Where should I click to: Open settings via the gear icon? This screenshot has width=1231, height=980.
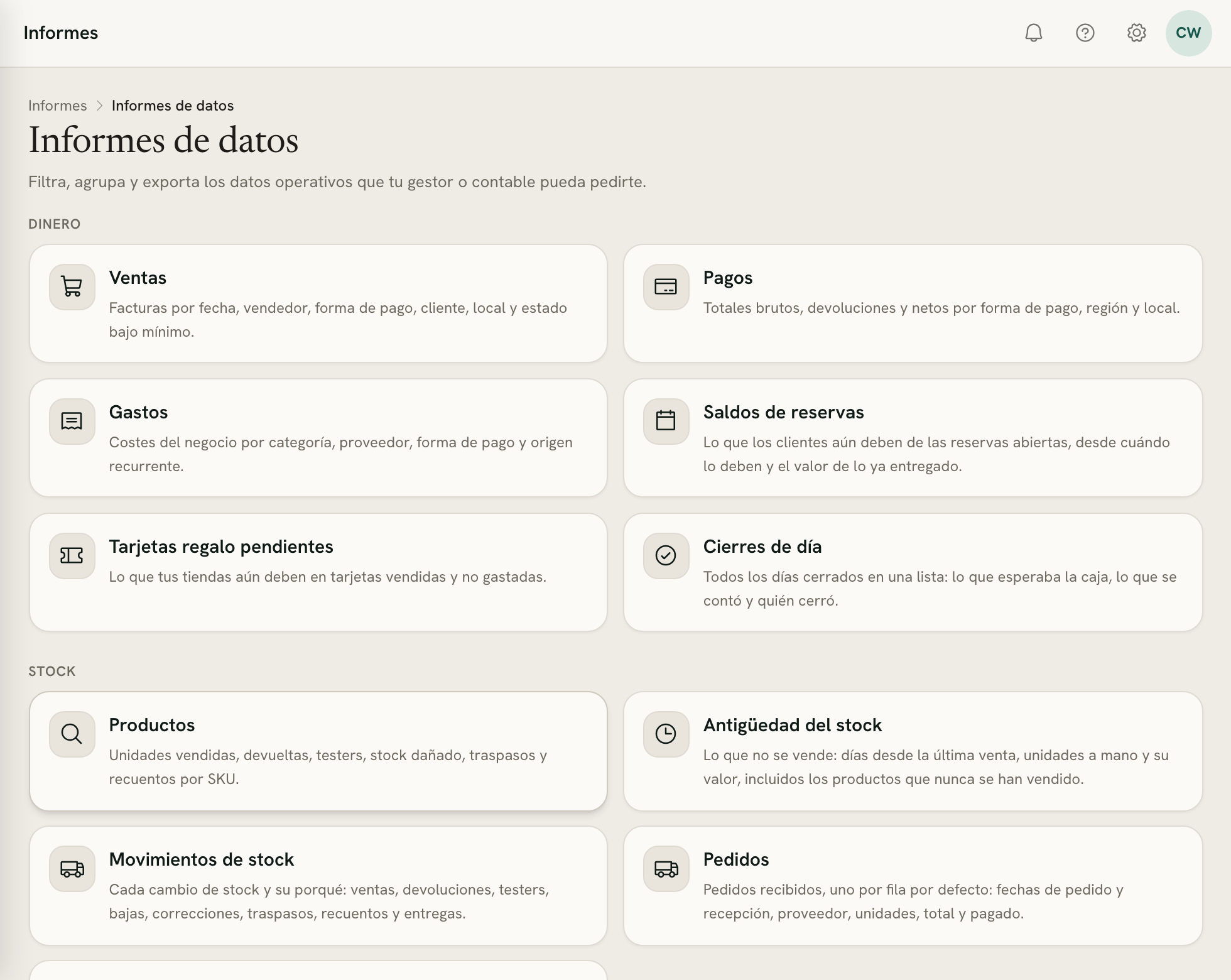(1136, 33)
